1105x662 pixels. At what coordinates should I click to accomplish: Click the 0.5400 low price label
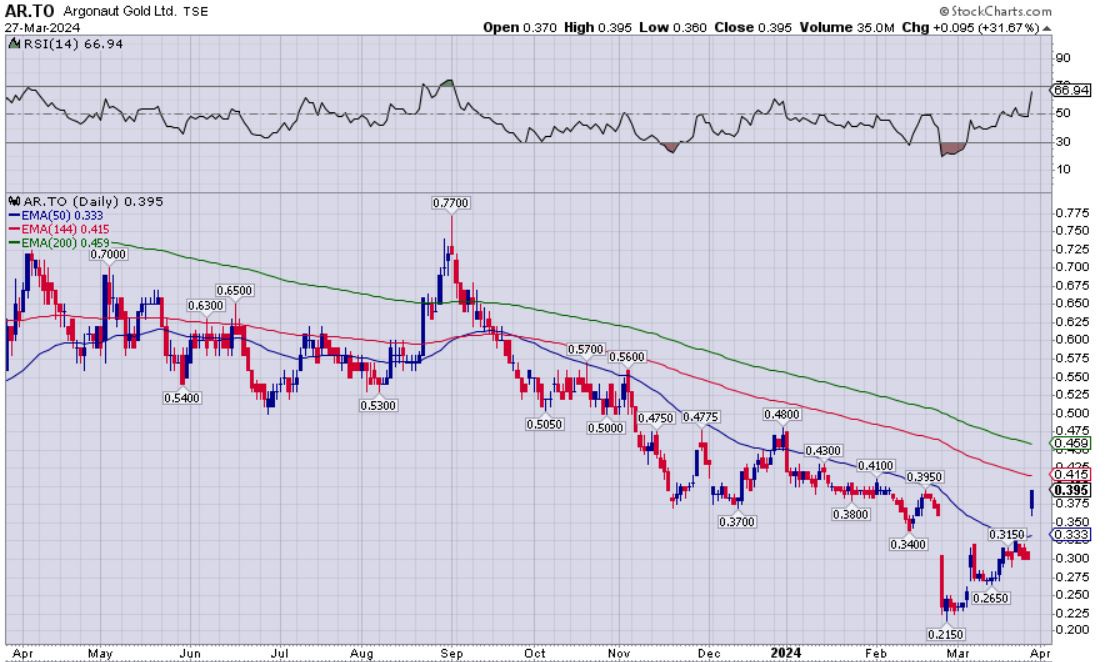coord(182,398)
